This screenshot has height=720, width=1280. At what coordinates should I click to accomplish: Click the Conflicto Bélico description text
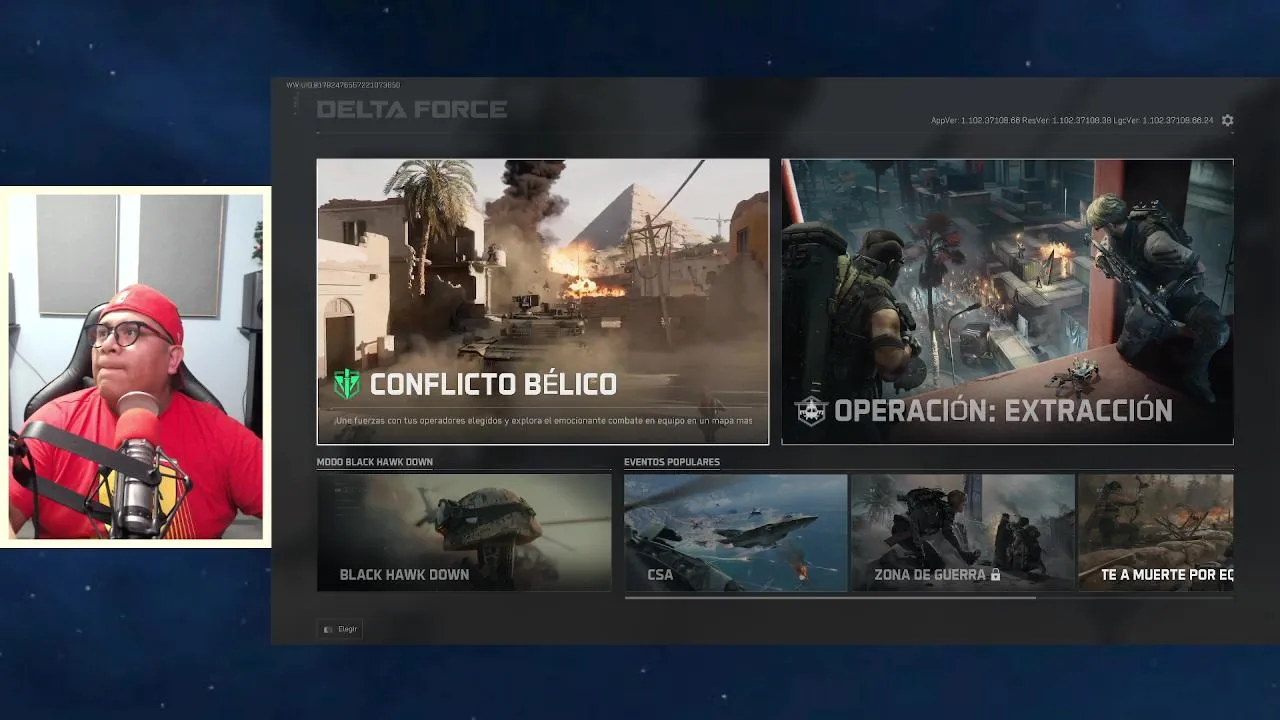[x=544, y=421]
